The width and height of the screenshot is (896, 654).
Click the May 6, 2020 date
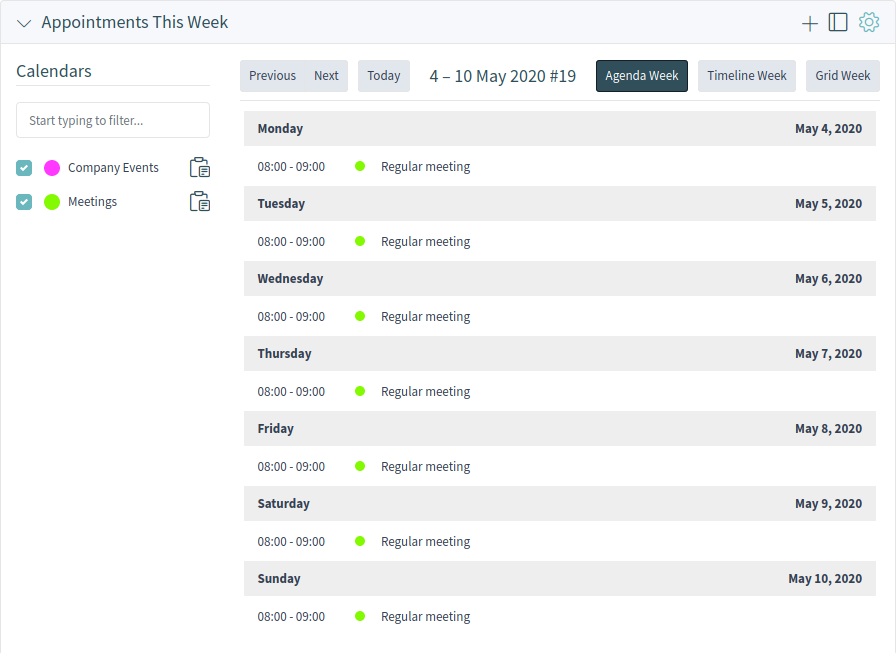click(829, 279)
